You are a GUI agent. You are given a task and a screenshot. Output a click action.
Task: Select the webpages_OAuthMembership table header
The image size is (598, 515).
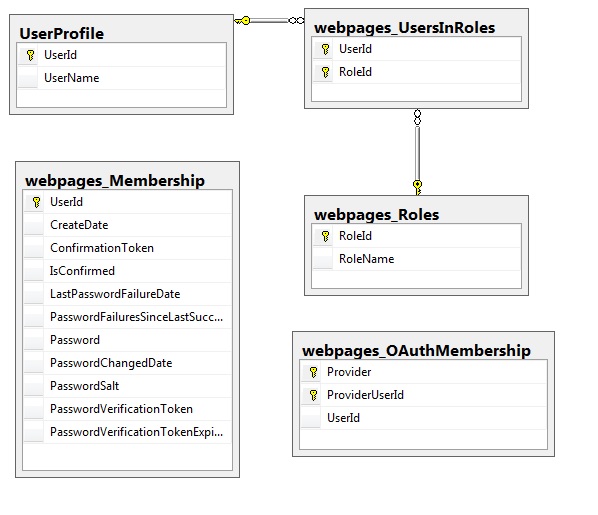(x=416, y=351)
